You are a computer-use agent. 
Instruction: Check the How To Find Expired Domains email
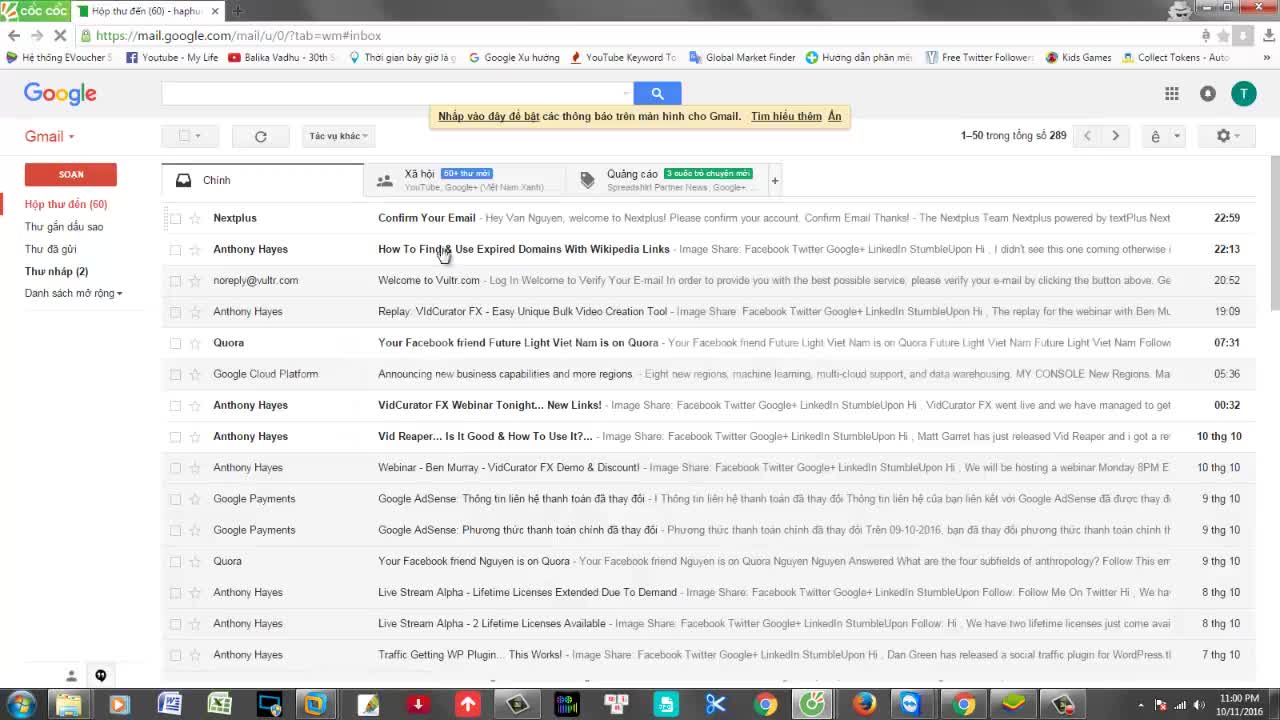tap(175, 249)
